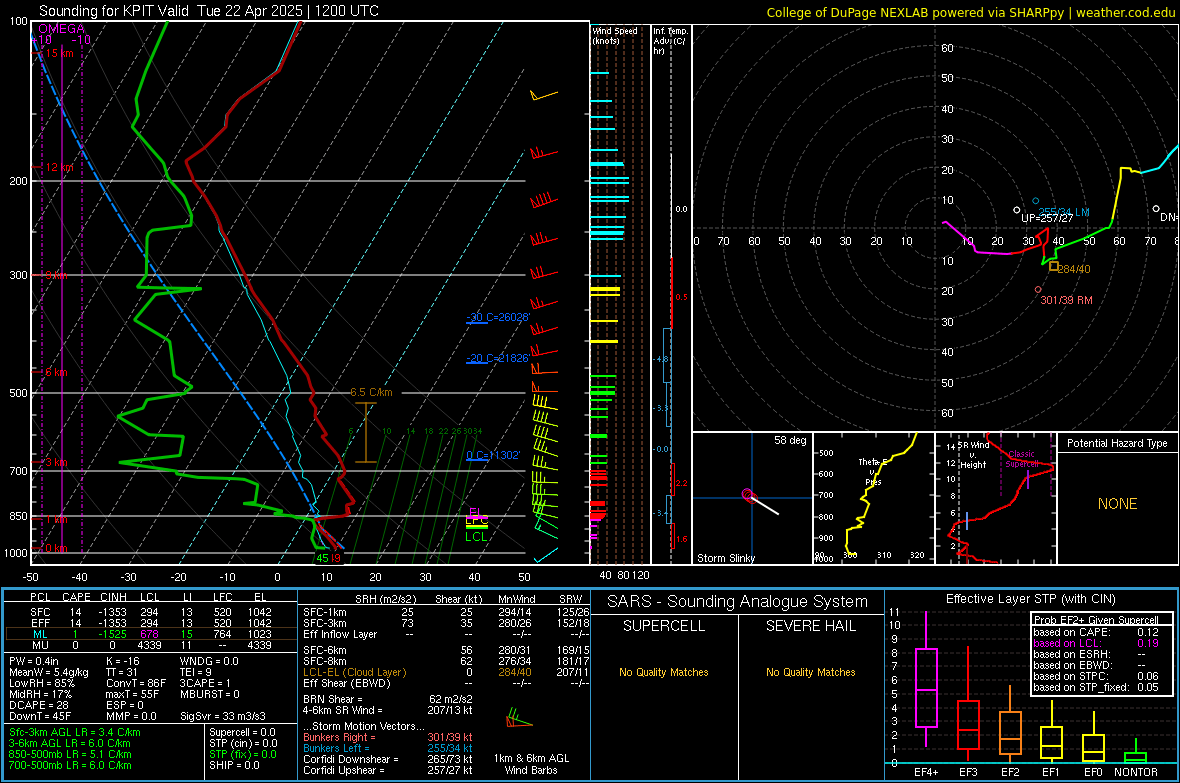This screenshot has height=783, width=1180.
Task: Click the 'Inf. Temp. Adv.' panel header
Action: pyautogui.click(x=670, y=41)
